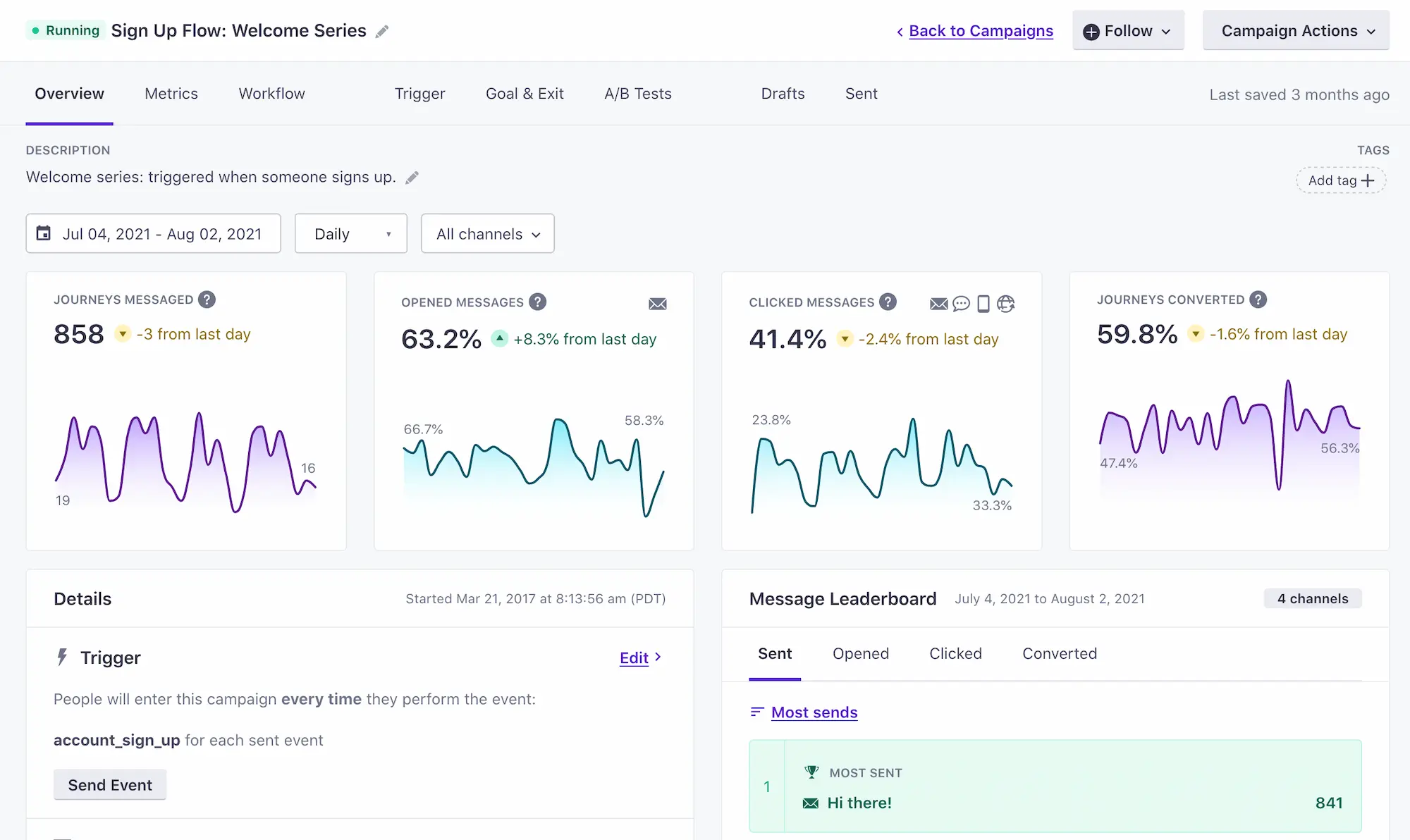Click the Add tag button
The height and width of the screenshot is (840, 1410).
[1340, 180]
